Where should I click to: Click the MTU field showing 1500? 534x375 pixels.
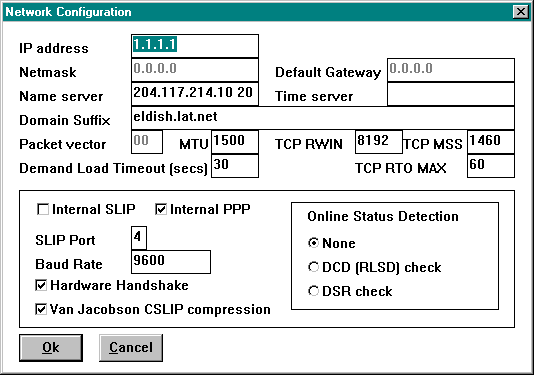pyautogui.click(x=235, y=142)
